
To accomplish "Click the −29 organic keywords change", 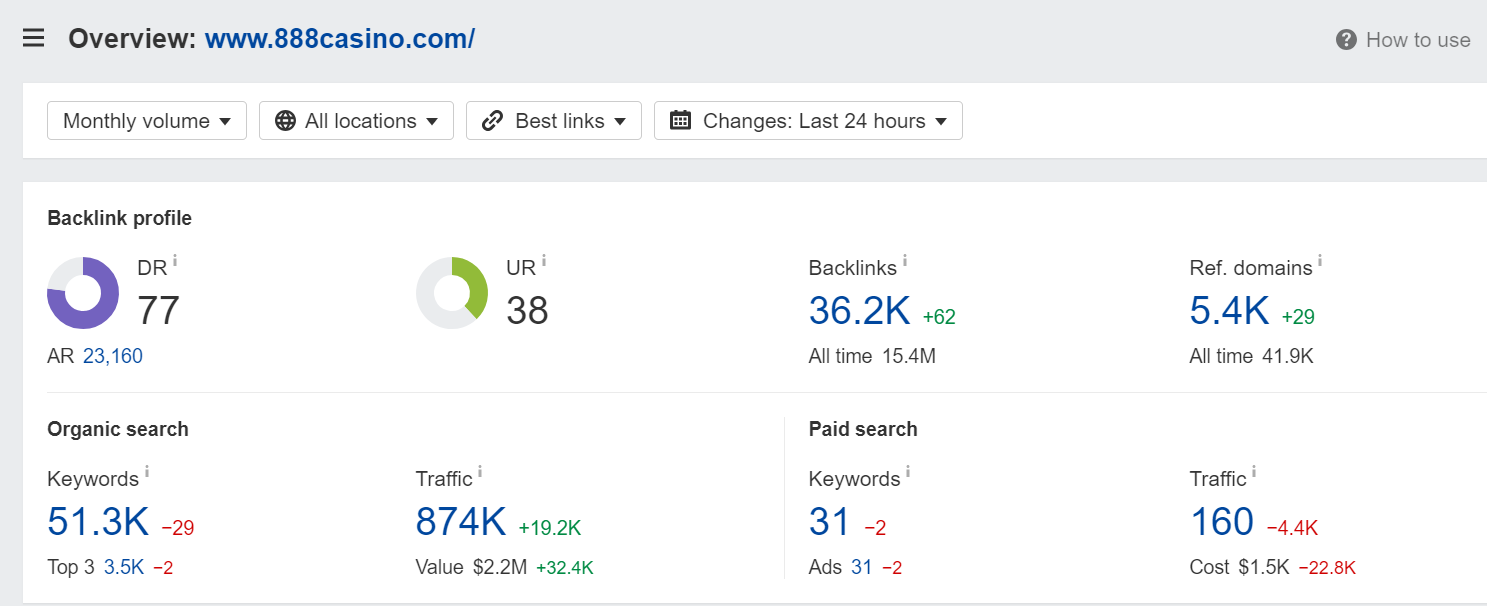I will (178, 528).
